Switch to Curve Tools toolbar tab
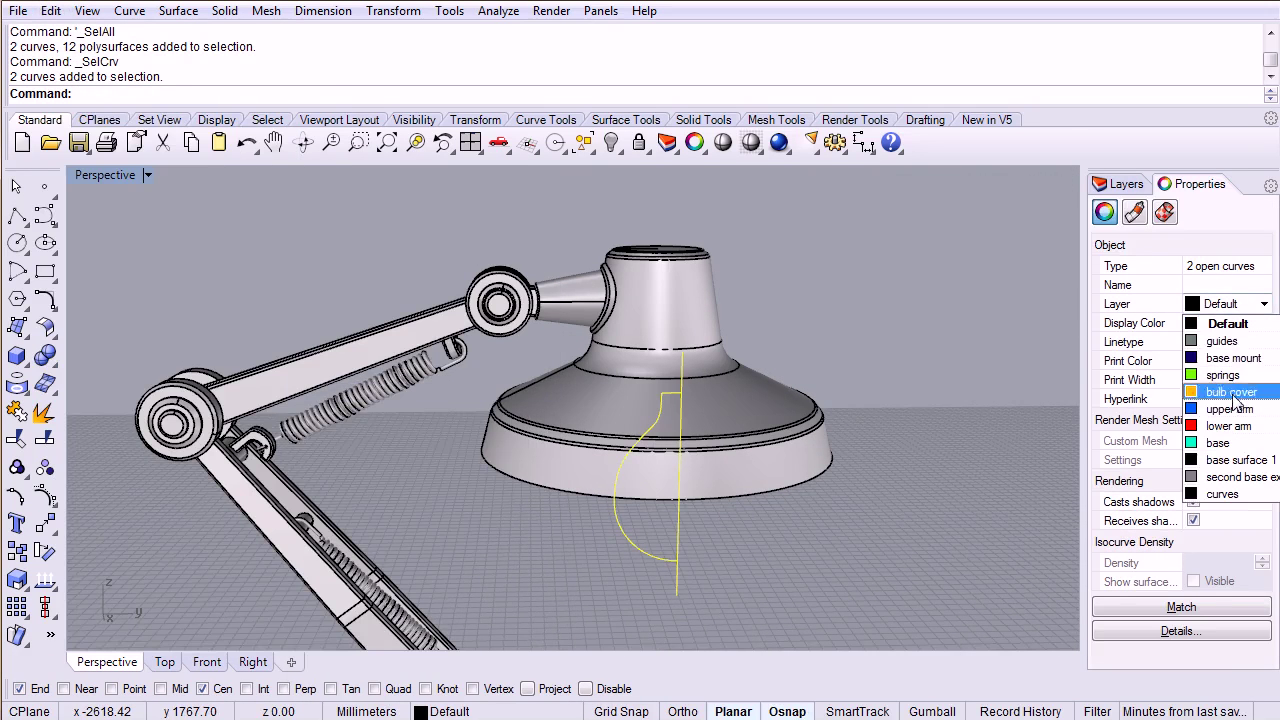Screen dimensions: 1280x720 [x=546, y=120]
